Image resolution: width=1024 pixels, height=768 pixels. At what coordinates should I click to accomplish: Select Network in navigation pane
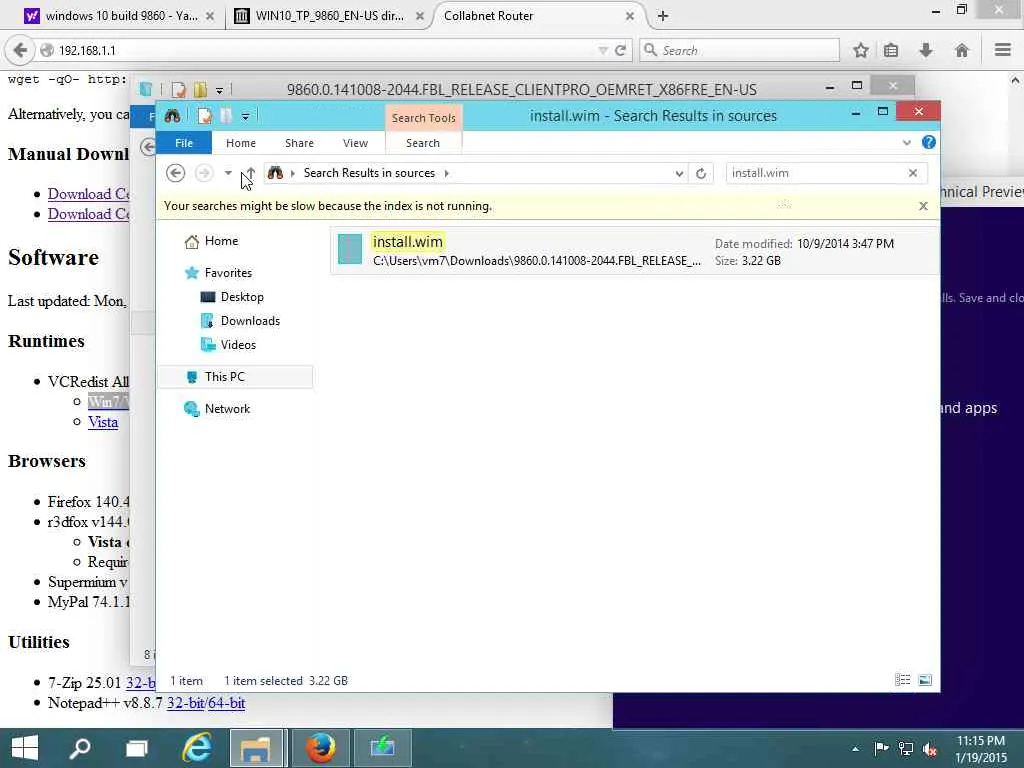(x=227, y=409)
